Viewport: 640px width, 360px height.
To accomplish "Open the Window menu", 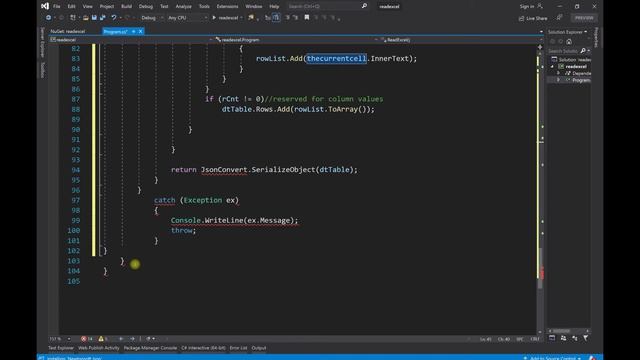I will coord(253,7).
